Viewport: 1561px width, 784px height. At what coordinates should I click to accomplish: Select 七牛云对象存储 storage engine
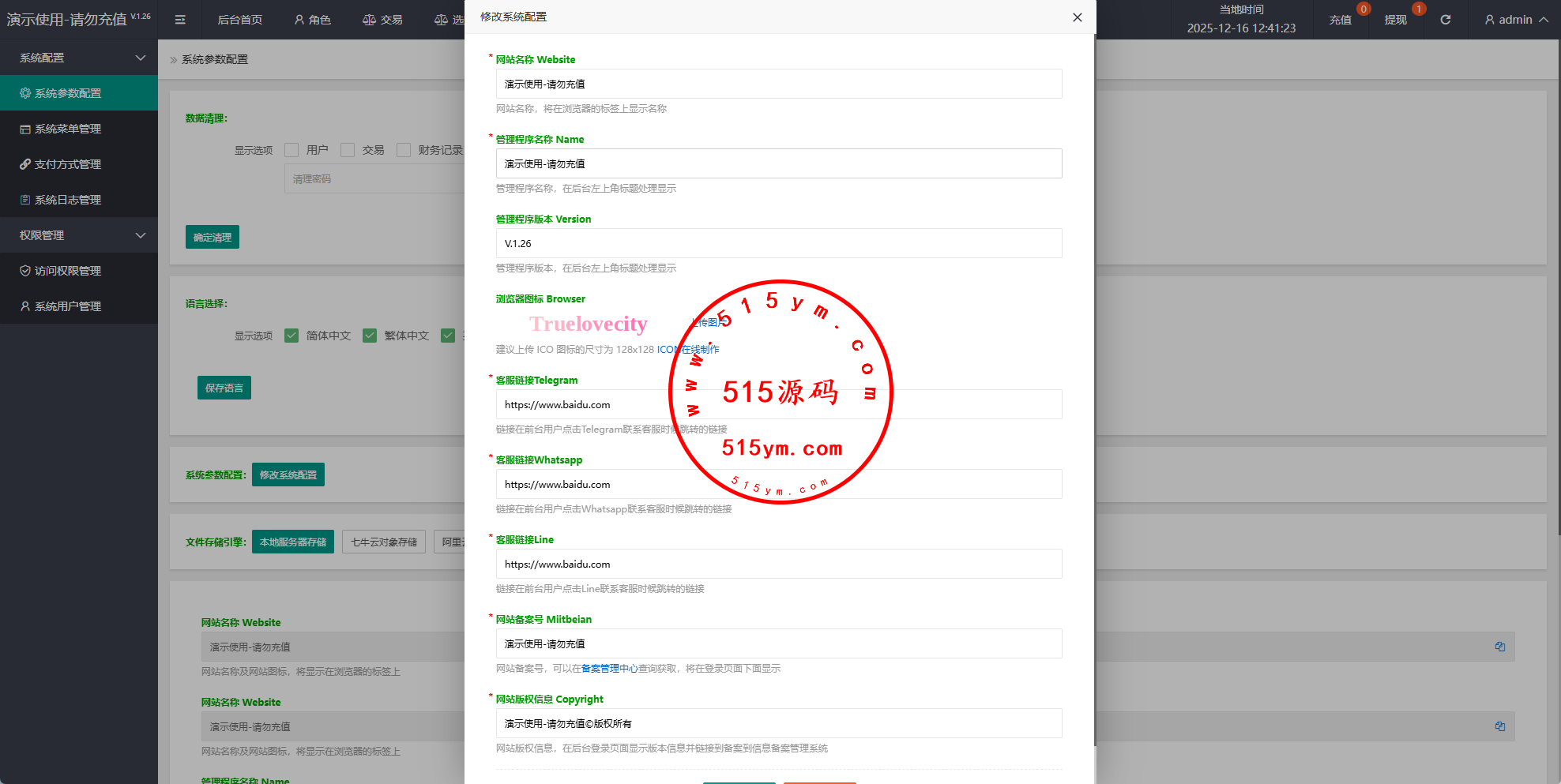point(384,542)
